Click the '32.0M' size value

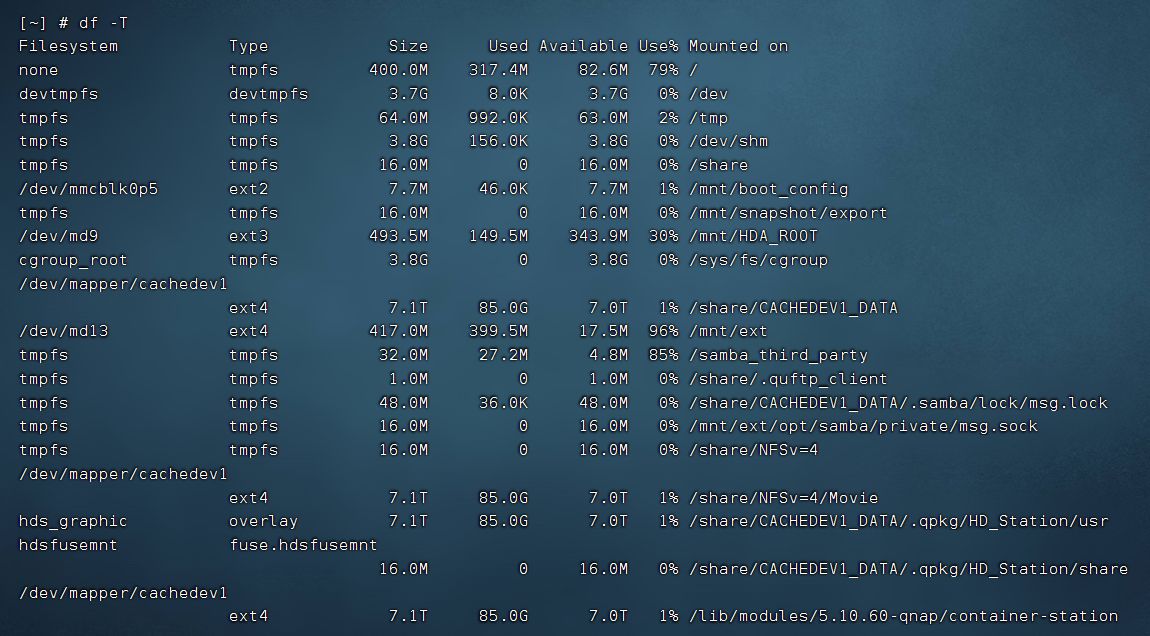pyautogui.click(x=403, y=355)
